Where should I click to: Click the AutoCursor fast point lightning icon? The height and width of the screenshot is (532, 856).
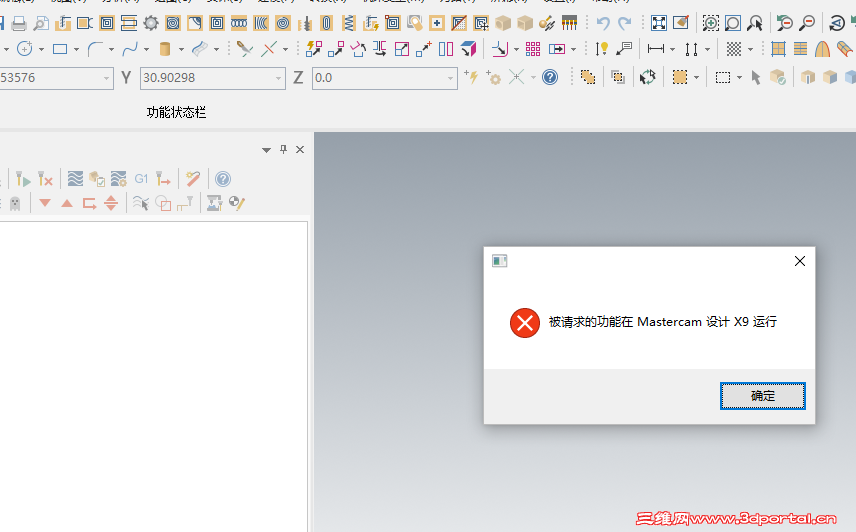pyautogui.click(x=471, y=77)
